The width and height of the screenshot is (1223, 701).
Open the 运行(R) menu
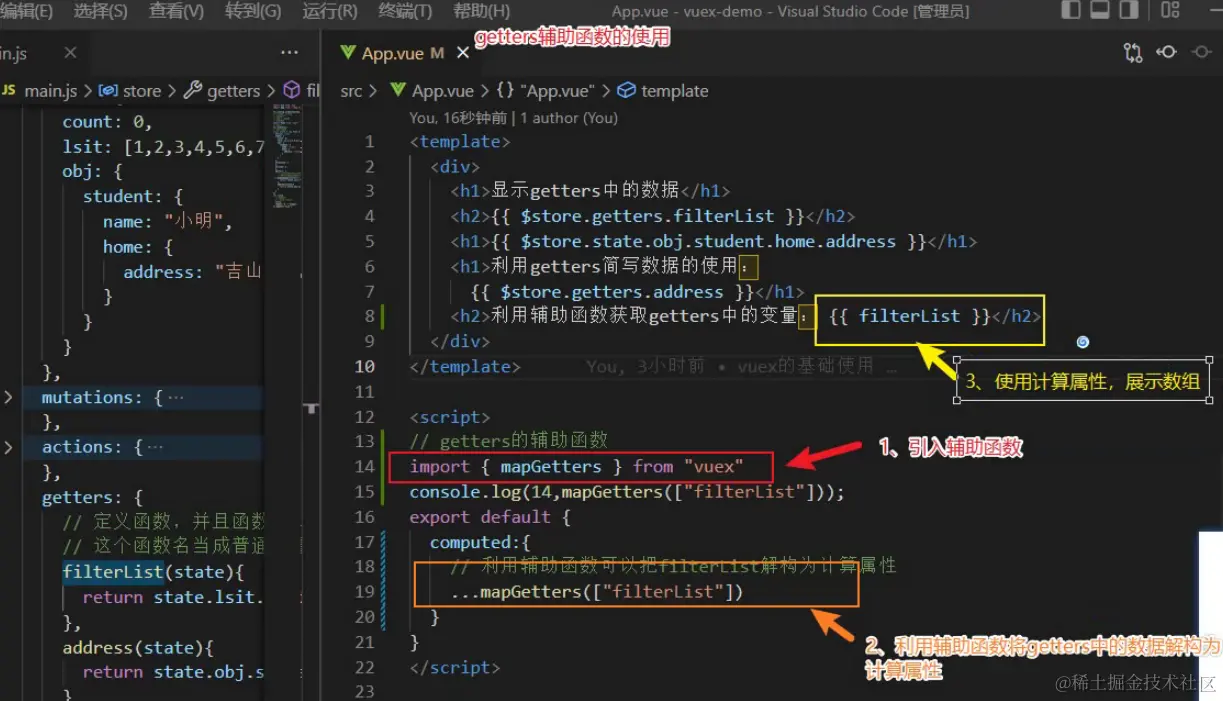[329, 11]
